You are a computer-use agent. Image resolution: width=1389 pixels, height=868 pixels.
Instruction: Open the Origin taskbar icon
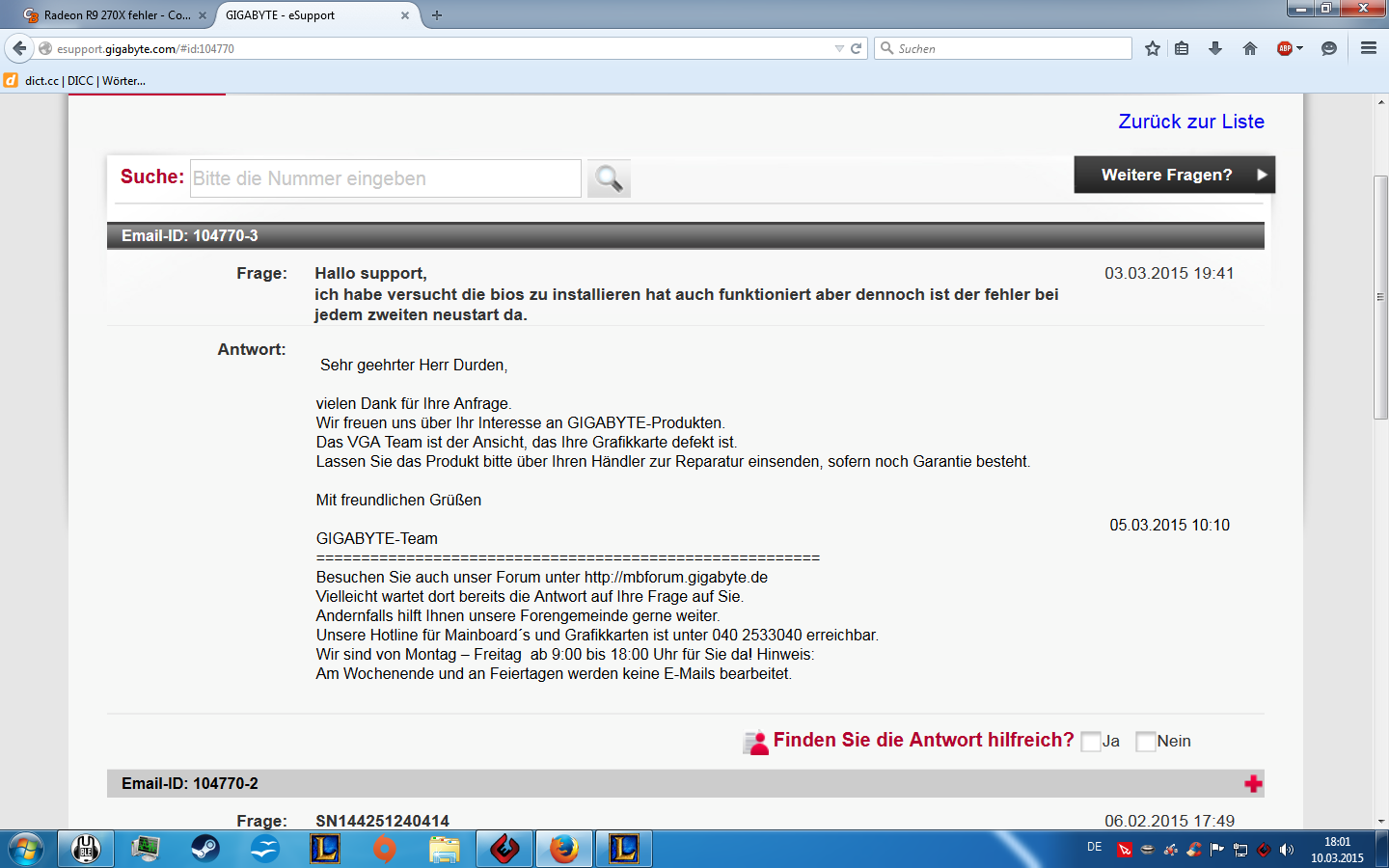coord(384,850)
